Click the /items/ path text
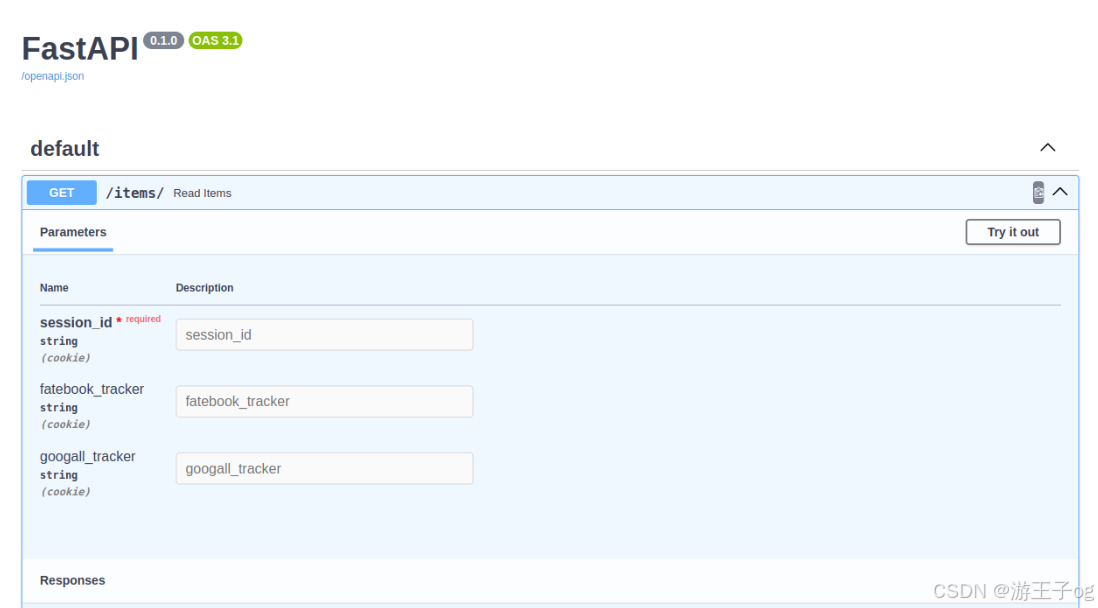Screen dimensions: 1098x608 pos(135,192)
